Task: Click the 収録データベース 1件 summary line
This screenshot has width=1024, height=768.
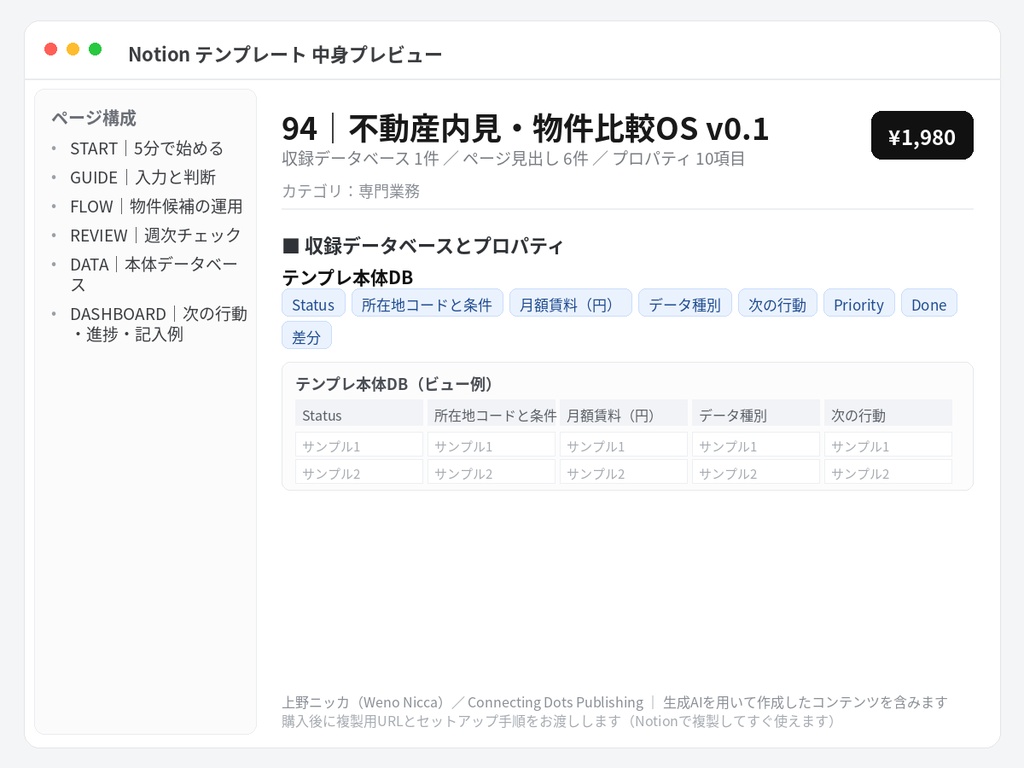Action: pos(513,159)
